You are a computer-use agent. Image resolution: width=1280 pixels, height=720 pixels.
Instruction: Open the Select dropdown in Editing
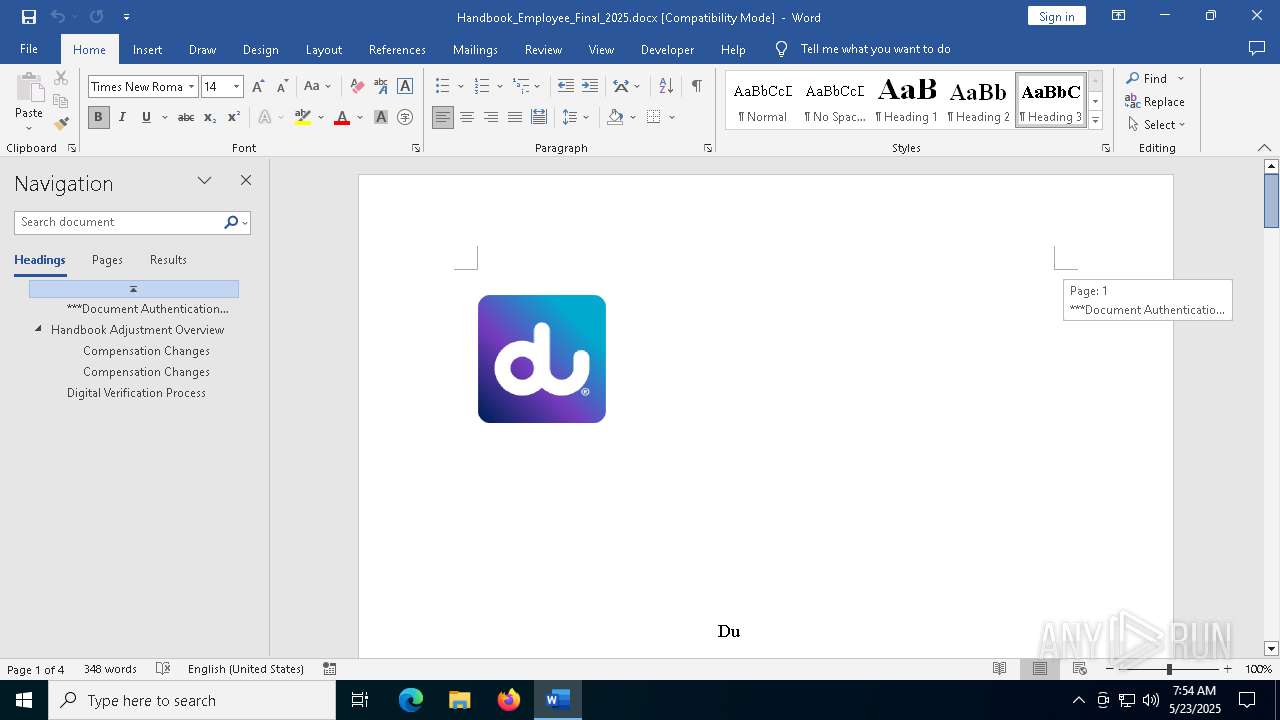pyautogui.click(x=1156, y=125)
